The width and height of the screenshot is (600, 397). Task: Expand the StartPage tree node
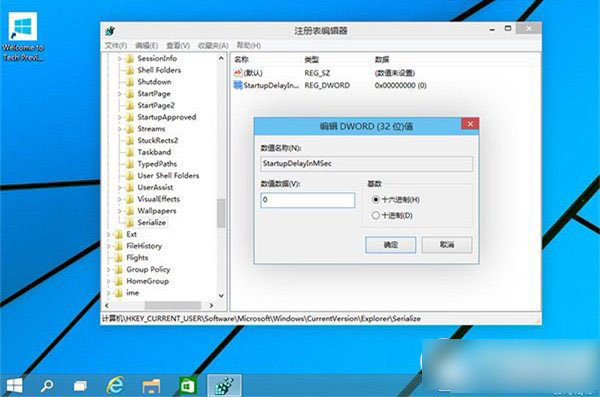[x=119, y=94]
